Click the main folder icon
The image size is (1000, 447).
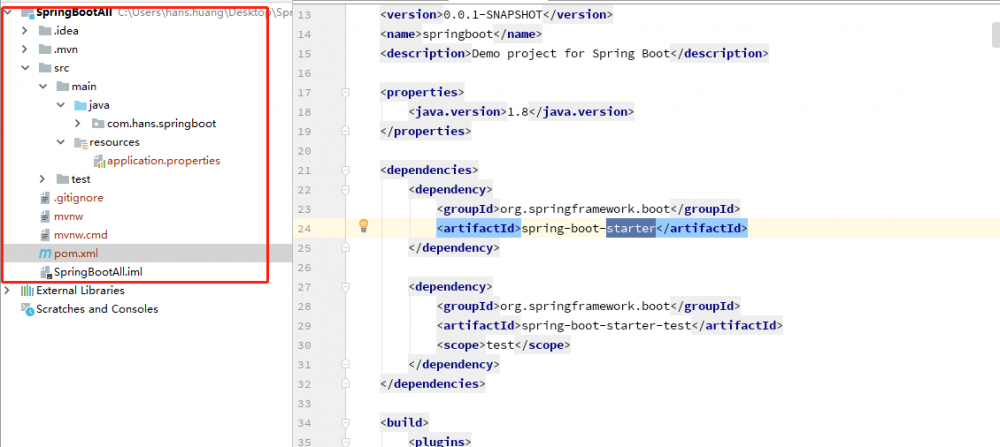pyautogui.click(x=62, y=86)
